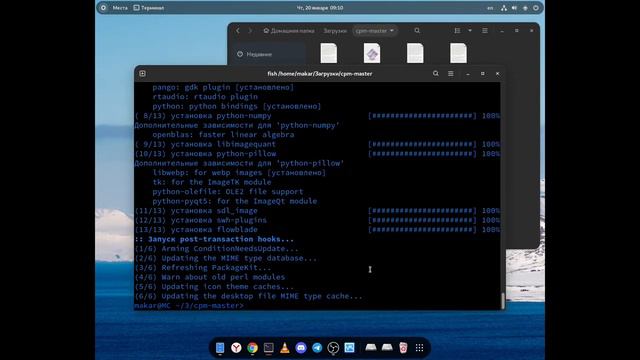Open search in the file manager window
640x360 pixels.
417,31
